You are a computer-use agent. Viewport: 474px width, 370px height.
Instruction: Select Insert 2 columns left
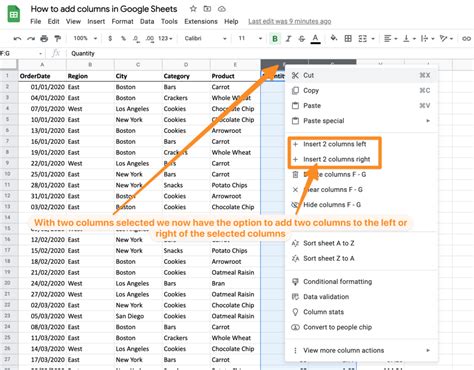pos(362,144)
